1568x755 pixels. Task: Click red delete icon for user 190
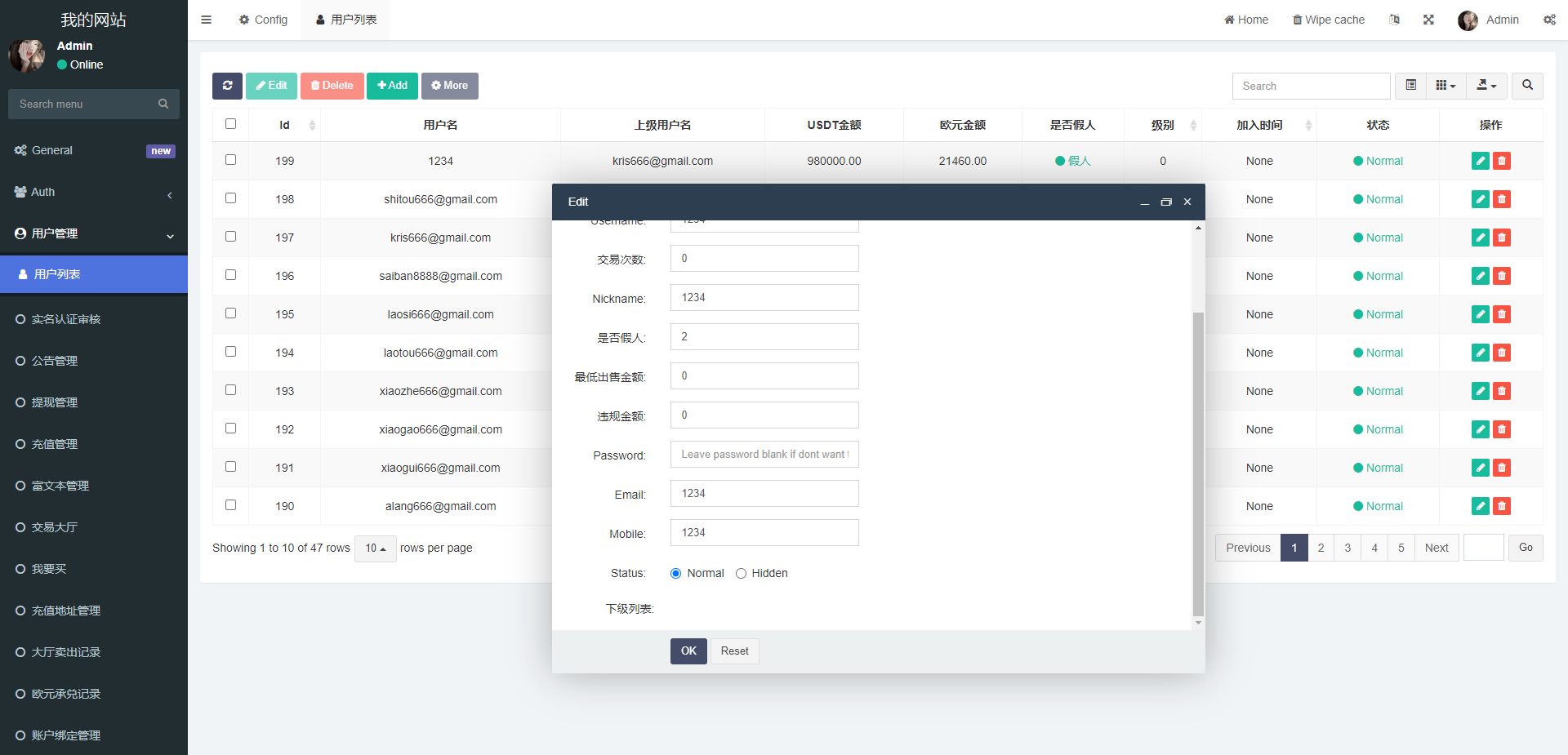[1501, 506]
